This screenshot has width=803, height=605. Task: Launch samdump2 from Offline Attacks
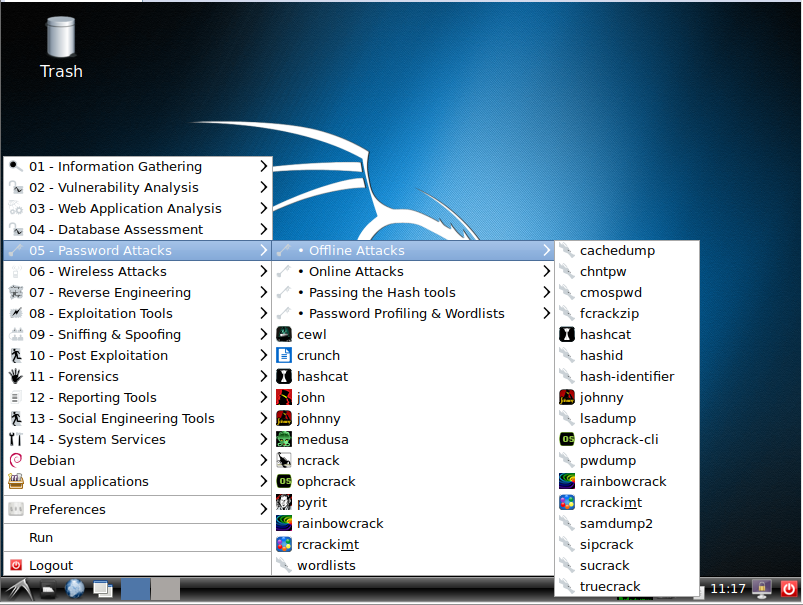point(627,524)
